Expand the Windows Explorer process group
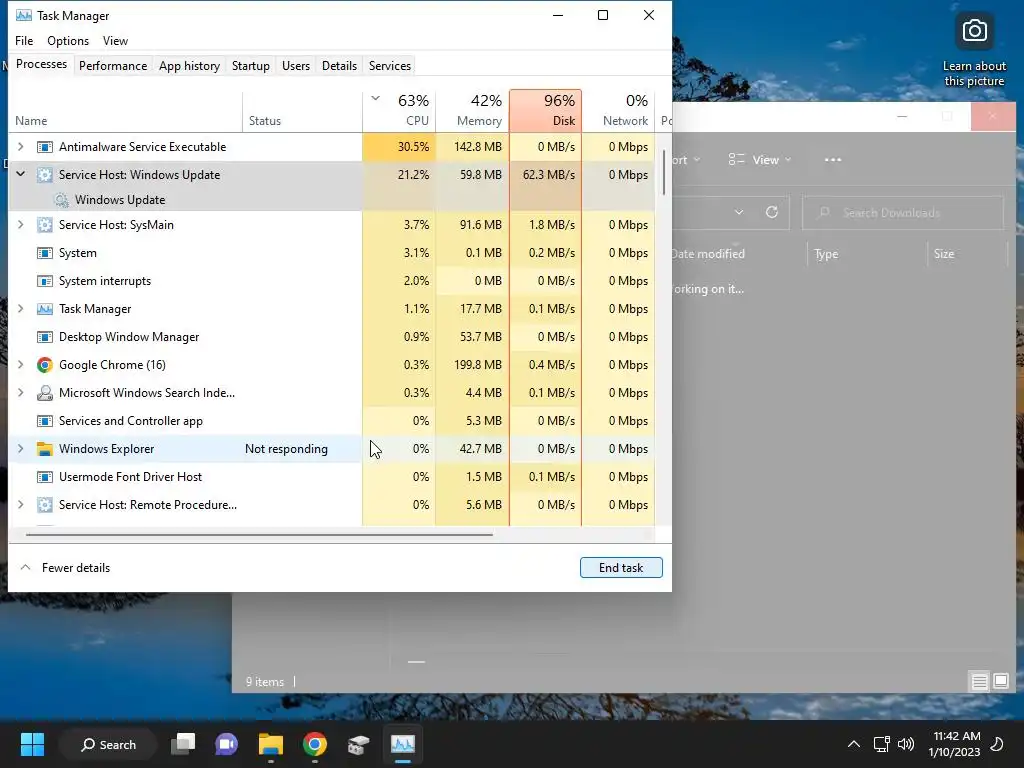Image resolution: width=1024 pixels, height=768 pixels. 20,449
